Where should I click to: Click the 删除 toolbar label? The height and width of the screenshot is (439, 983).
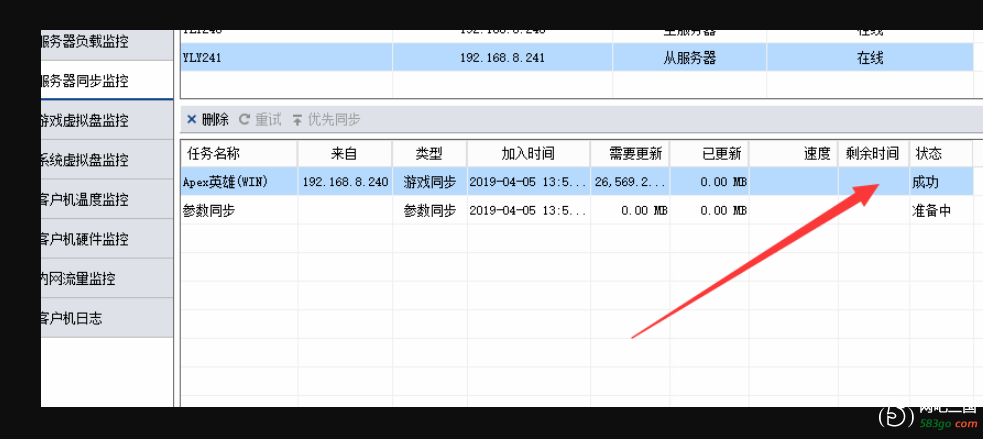(215, 119)
